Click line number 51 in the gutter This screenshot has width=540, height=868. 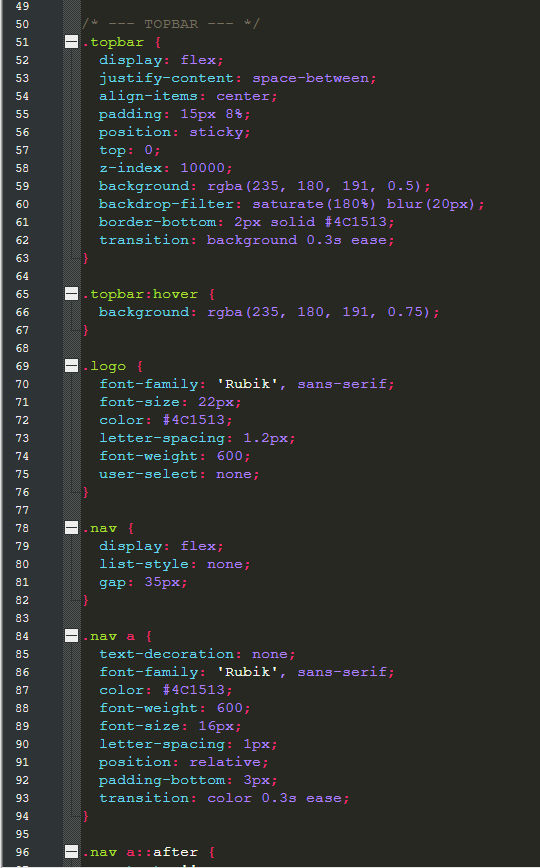(22, 42)
